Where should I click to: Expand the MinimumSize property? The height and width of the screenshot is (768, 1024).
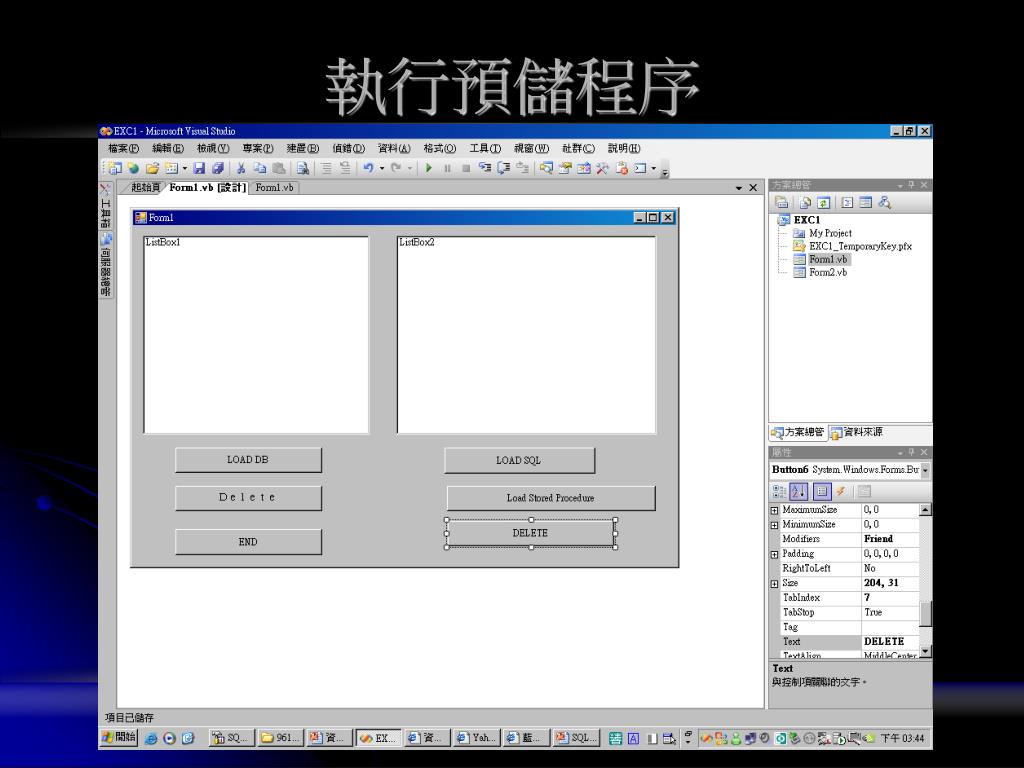pyautogui.click(x=775, y=525)
